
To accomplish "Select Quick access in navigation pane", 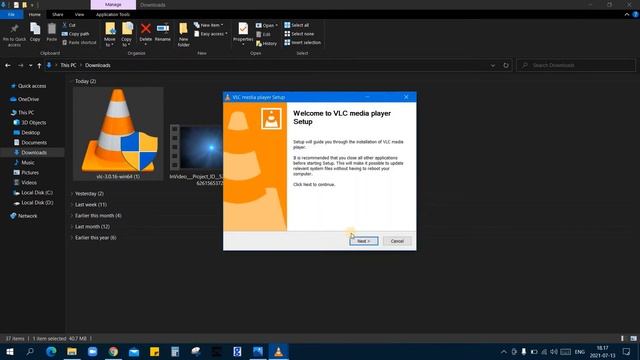I will point(32,86).
